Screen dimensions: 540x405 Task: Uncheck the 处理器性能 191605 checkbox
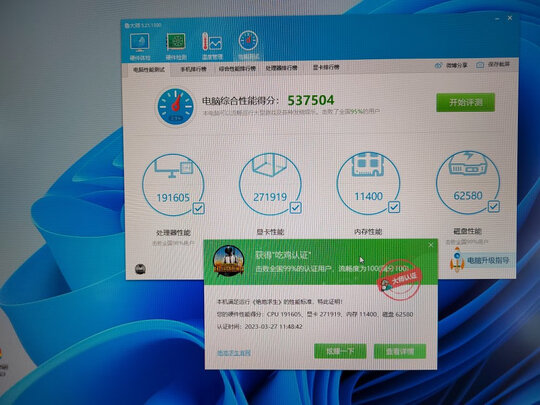(198, 208)
